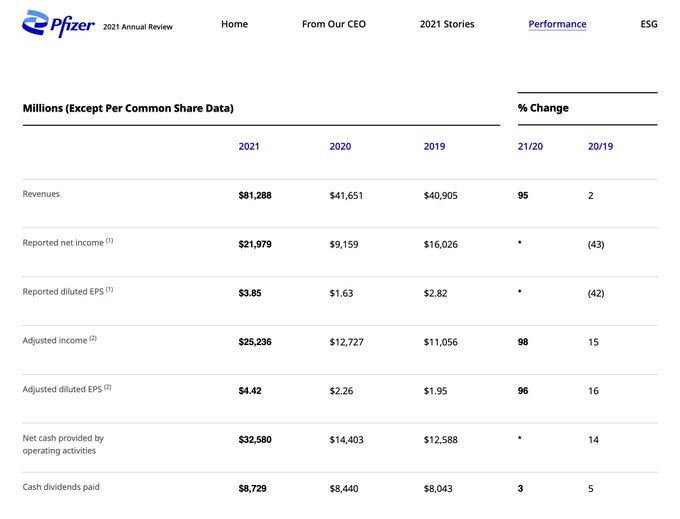Click the Cash dividends paid row label
The height and width of the screenshot is (519, 680).
pyautogui.click(x=61, y=487)
